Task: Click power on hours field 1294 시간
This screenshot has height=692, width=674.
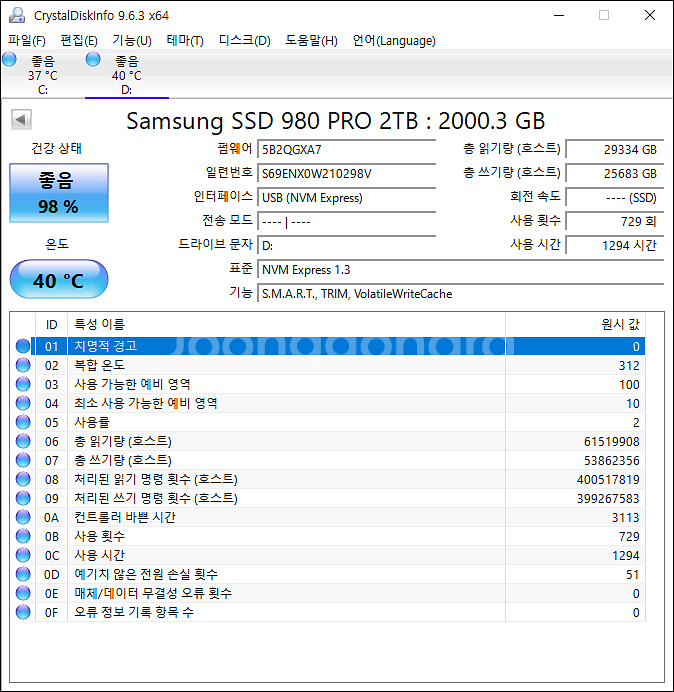Action: [x=615, y=245]
